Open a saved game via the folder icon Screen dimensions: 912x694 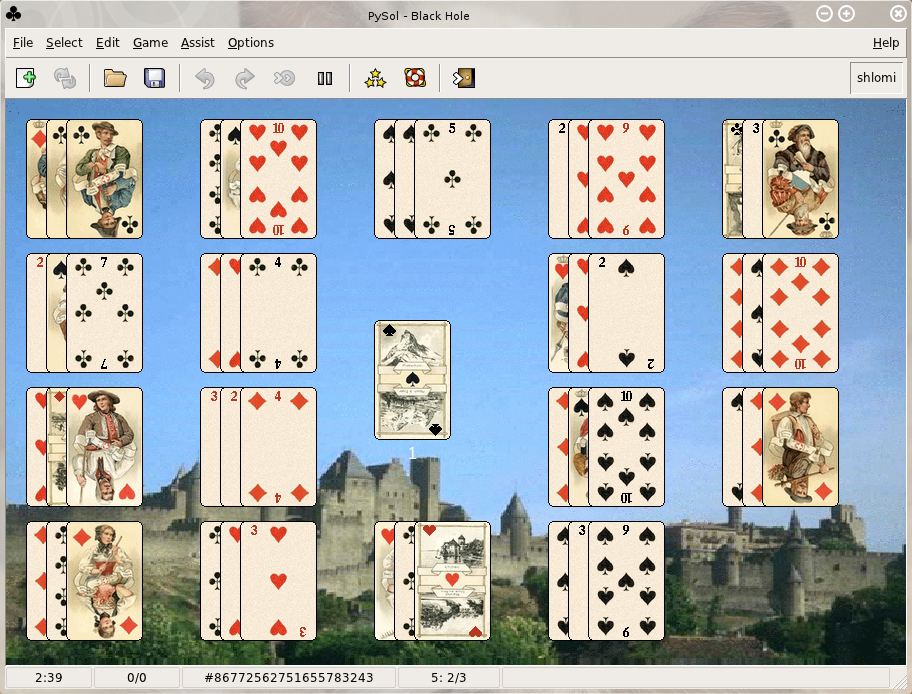pos(115,78)
